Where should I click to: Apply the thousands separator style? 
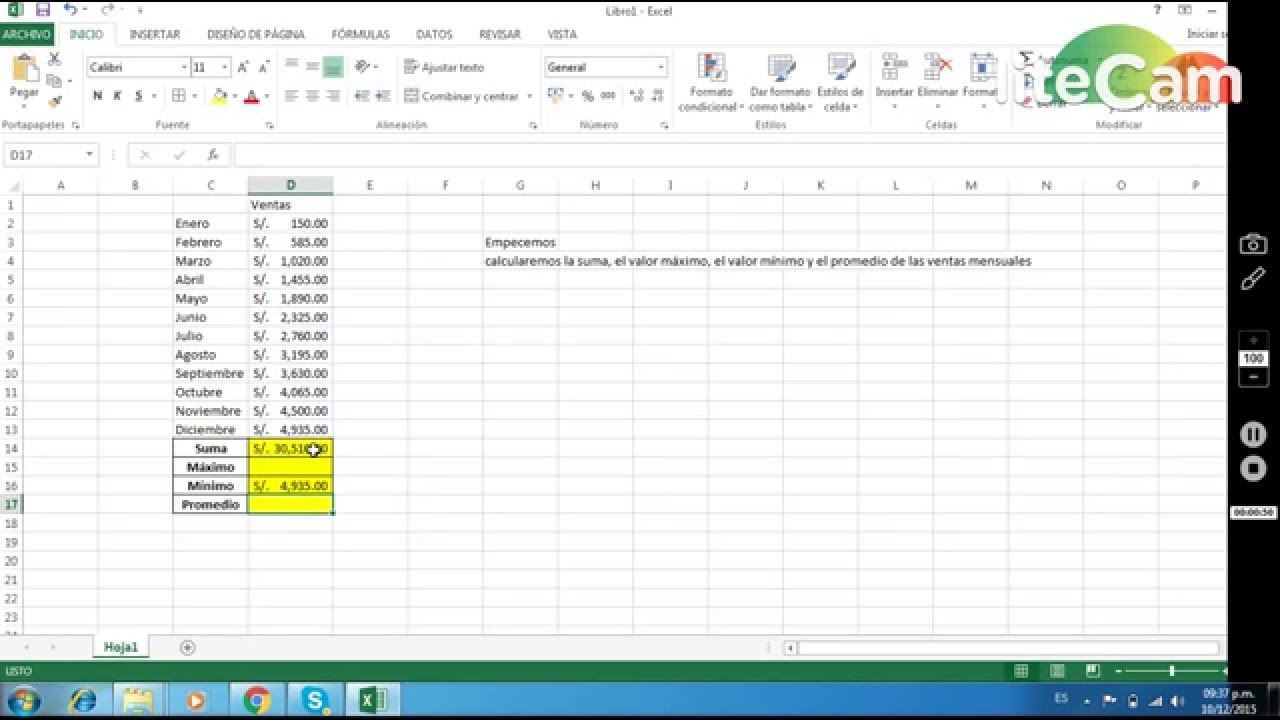(x=607, y=96)
